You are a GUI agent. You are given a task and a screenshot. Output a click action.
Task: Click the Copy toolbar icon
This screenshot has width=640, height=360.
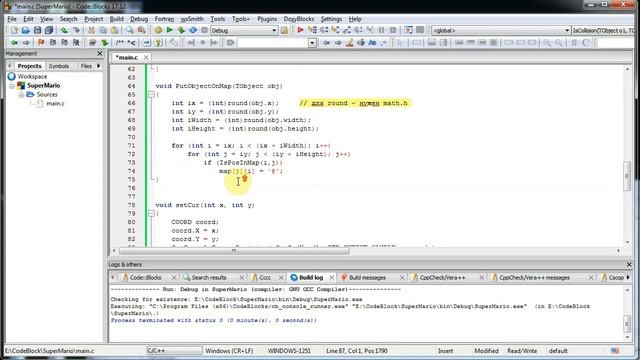point(103,30)
